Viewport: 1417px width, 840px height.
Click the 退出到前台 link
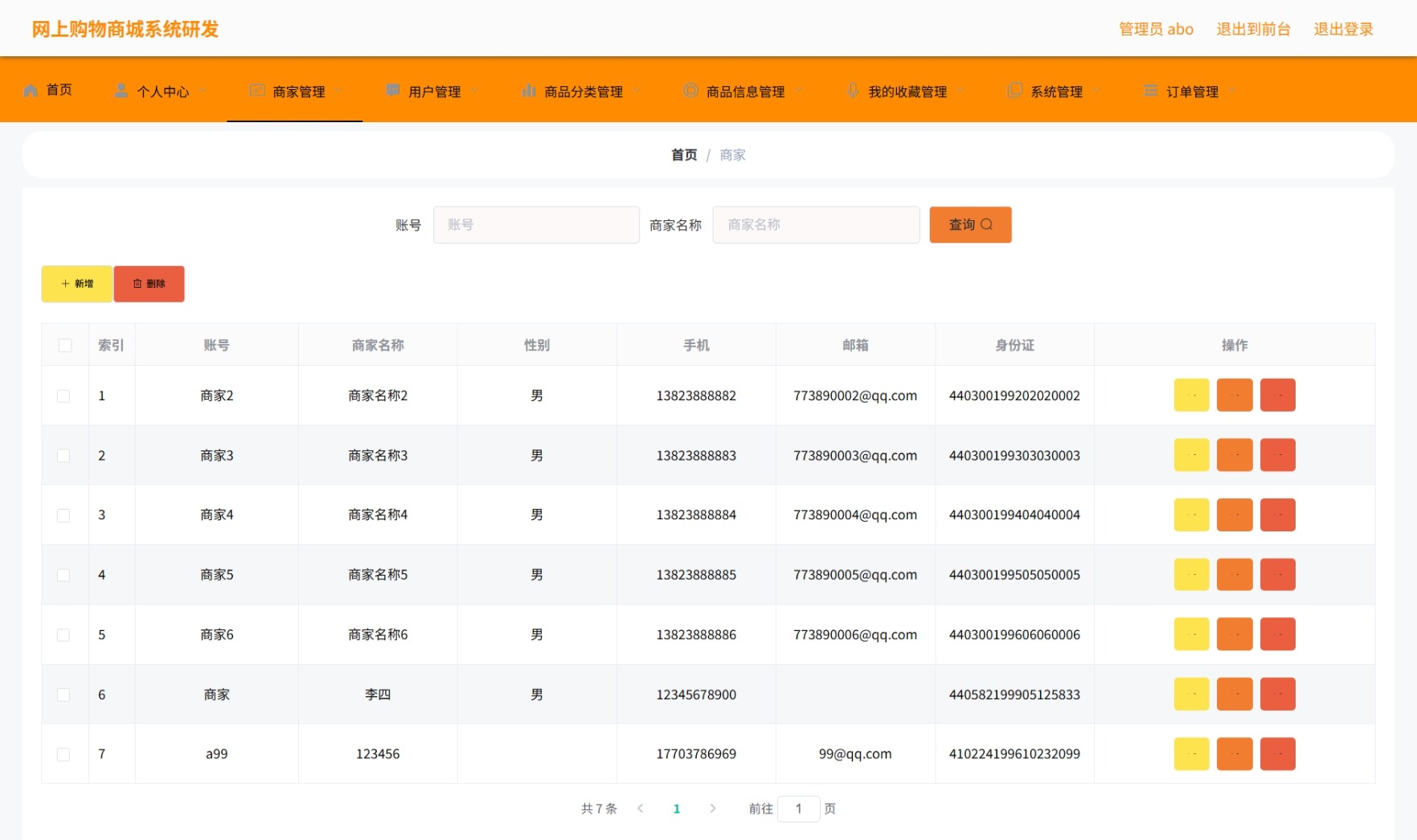click(x=1253, y=29)
